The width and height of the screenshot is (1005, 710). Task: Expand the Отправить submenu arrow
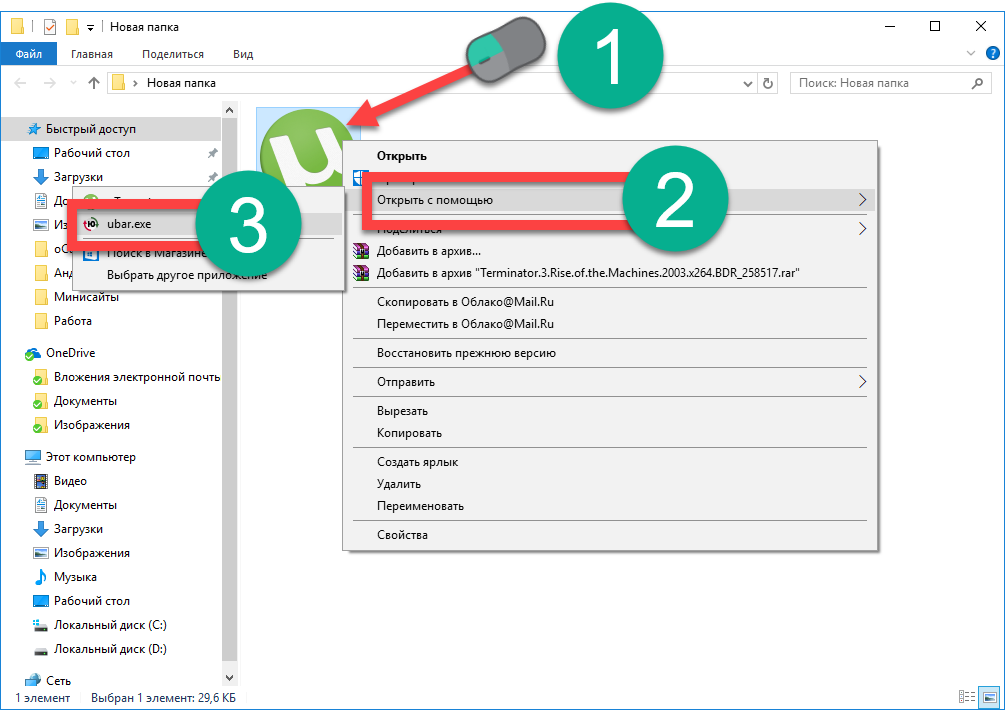[x=862, y=382]
